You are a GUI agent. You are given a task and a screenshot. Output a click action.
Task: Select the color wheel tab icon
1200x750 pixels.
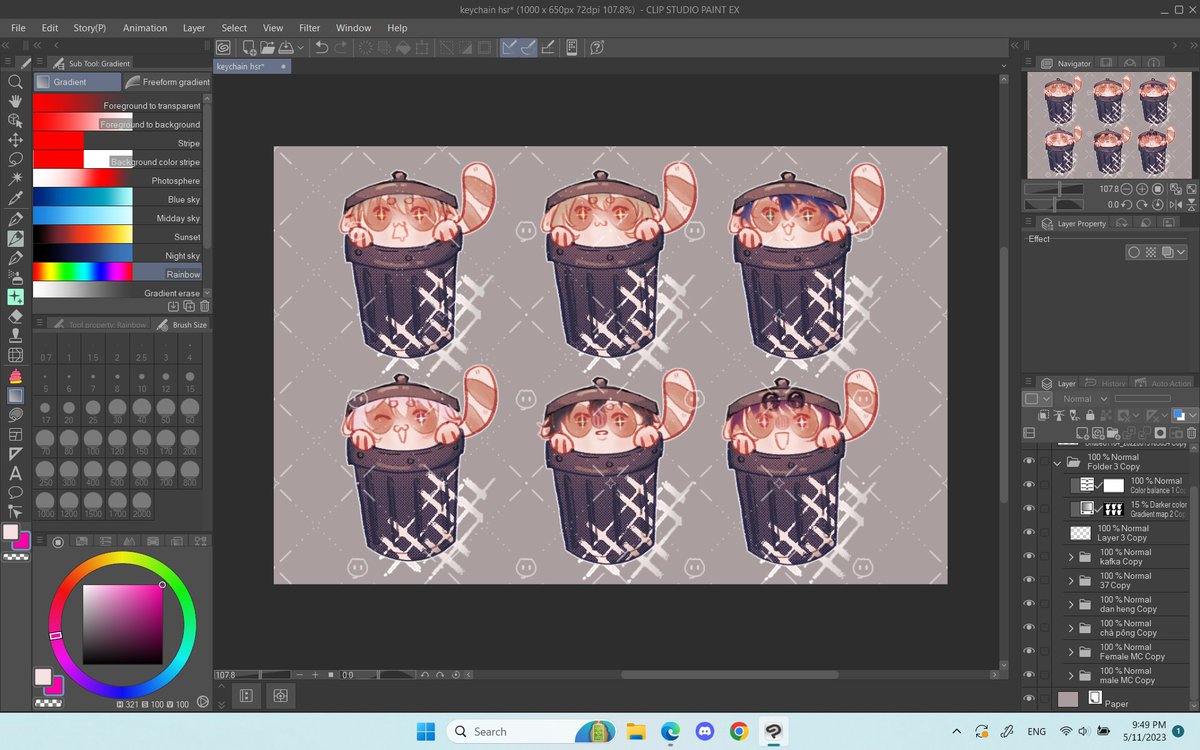pyautogui.click(x=58, y=542)
